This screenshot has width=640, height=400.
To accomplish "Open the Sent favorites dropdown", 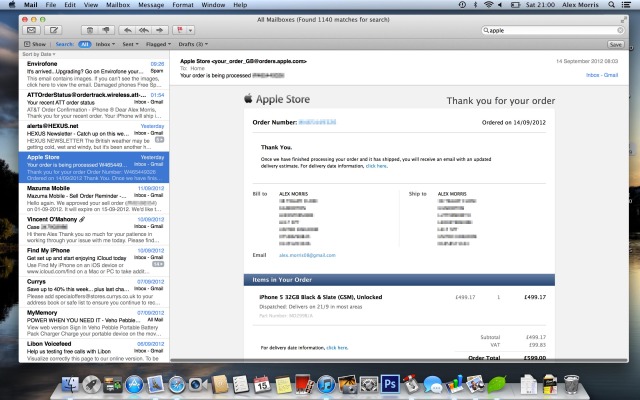I will point(131,44).
